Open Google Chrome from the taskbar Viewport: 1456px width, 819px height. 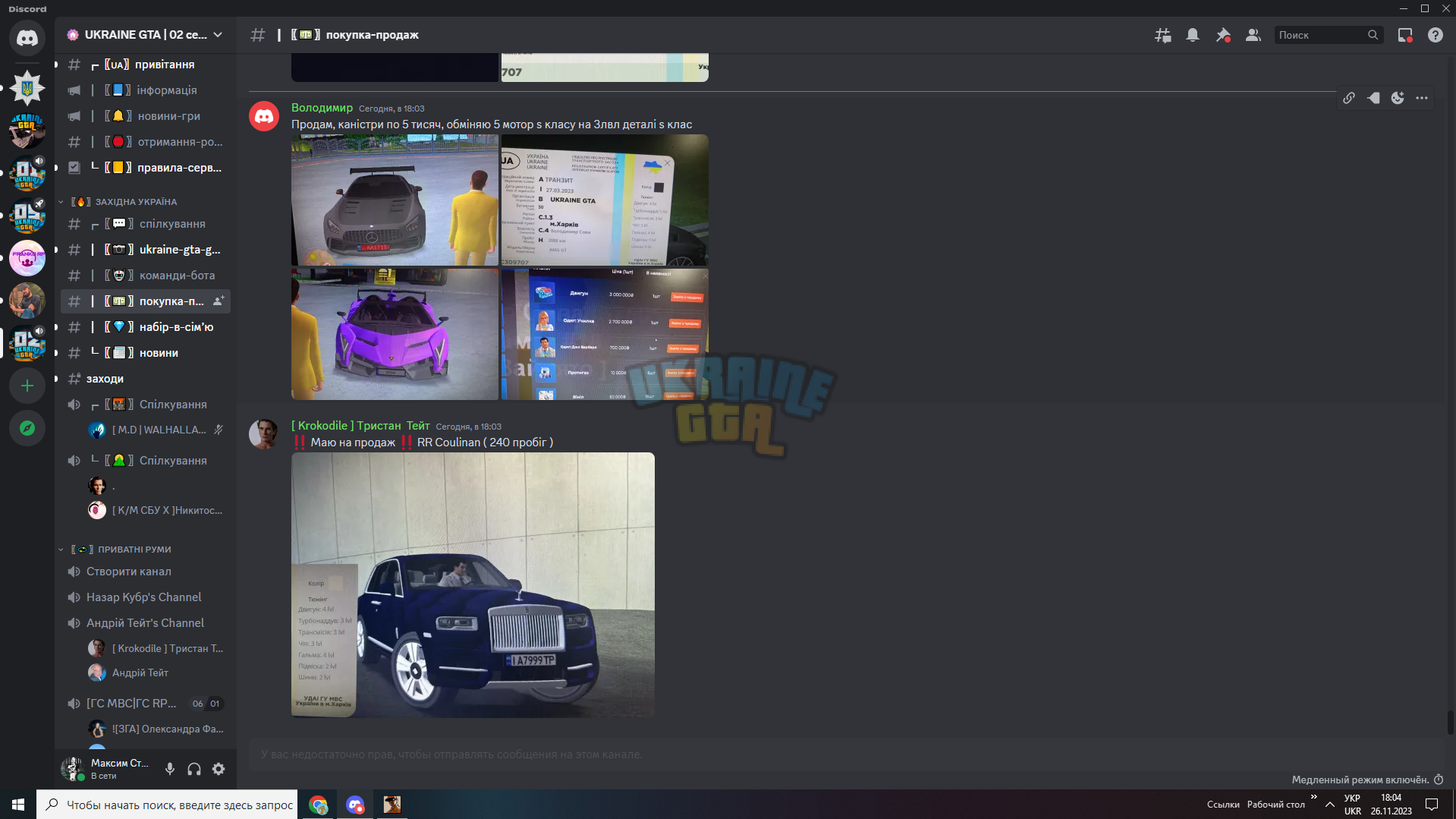(319, 805)
